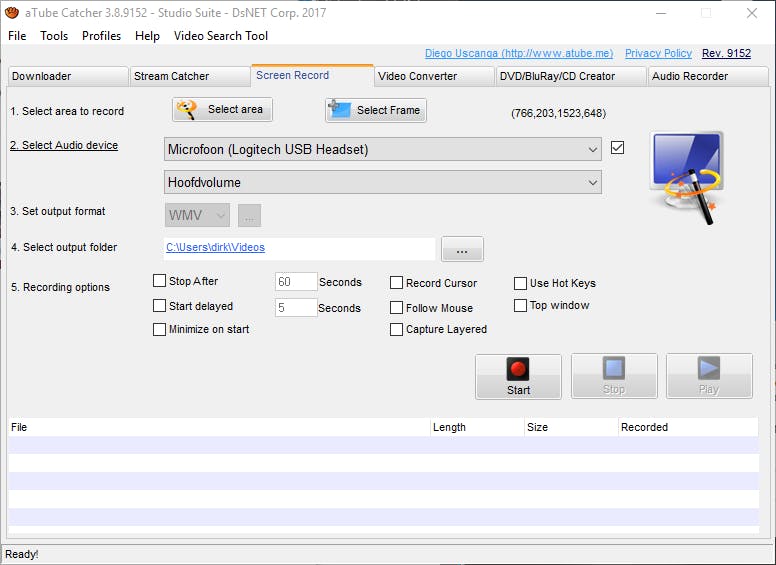Click the Length column header
Screen dimensions: 776x565
(477, 427)
